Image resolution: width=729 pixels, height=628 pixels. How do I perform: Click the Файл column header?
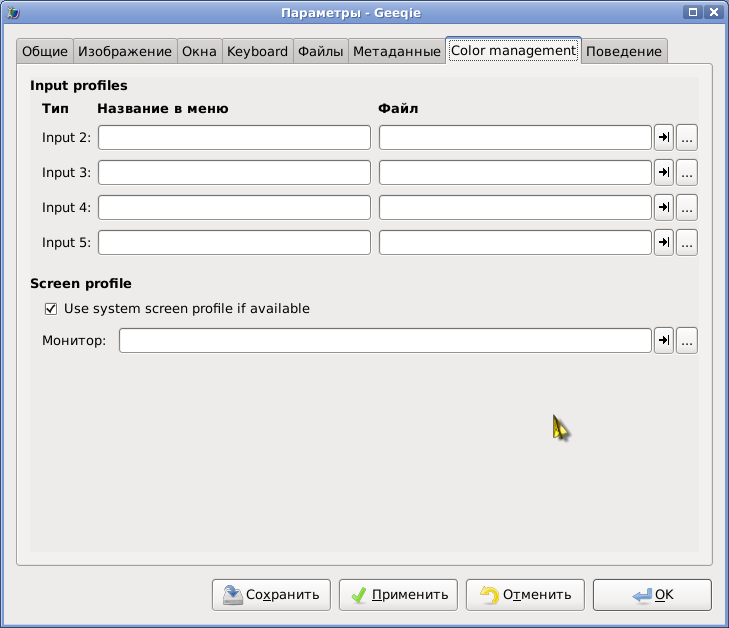click(x=398, y=109)
